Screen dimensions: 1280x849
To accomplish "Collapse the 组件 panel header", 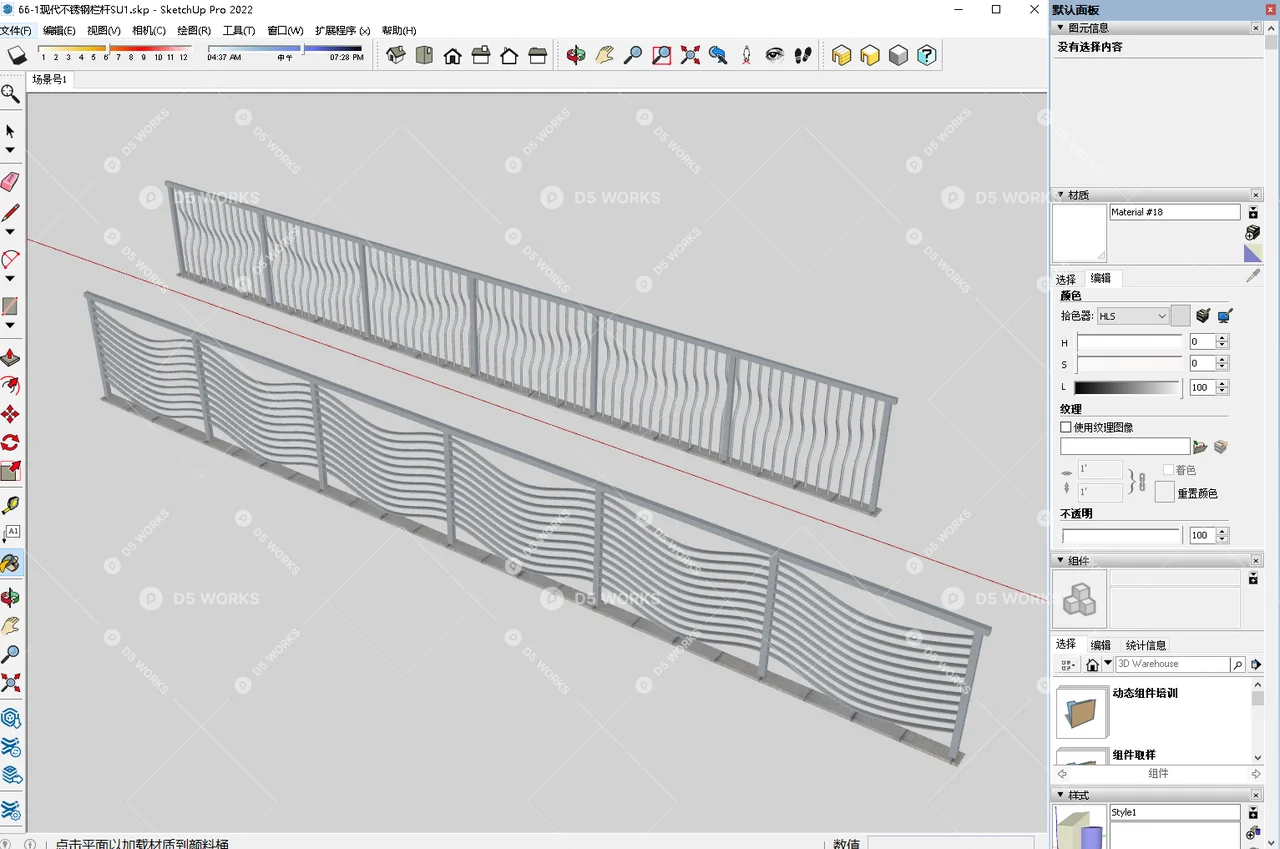I will tap(1062, 560).
